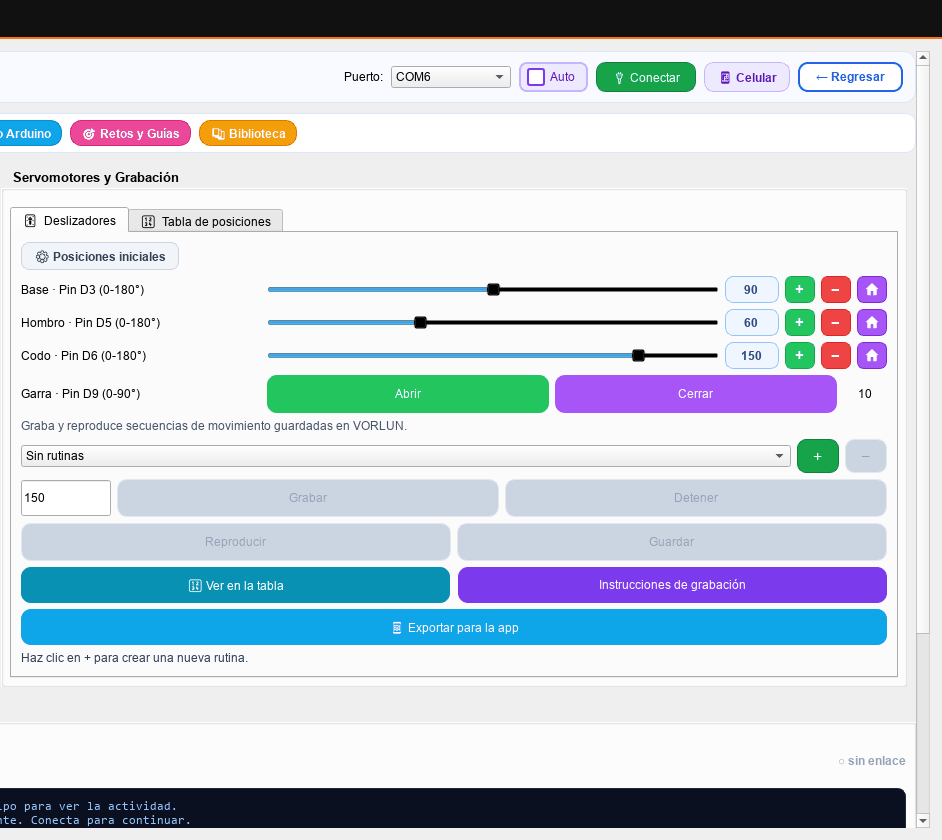This screenshot has width=942, height=840.
Task: Toggle the Auto port checkbox
Action: 536,77
